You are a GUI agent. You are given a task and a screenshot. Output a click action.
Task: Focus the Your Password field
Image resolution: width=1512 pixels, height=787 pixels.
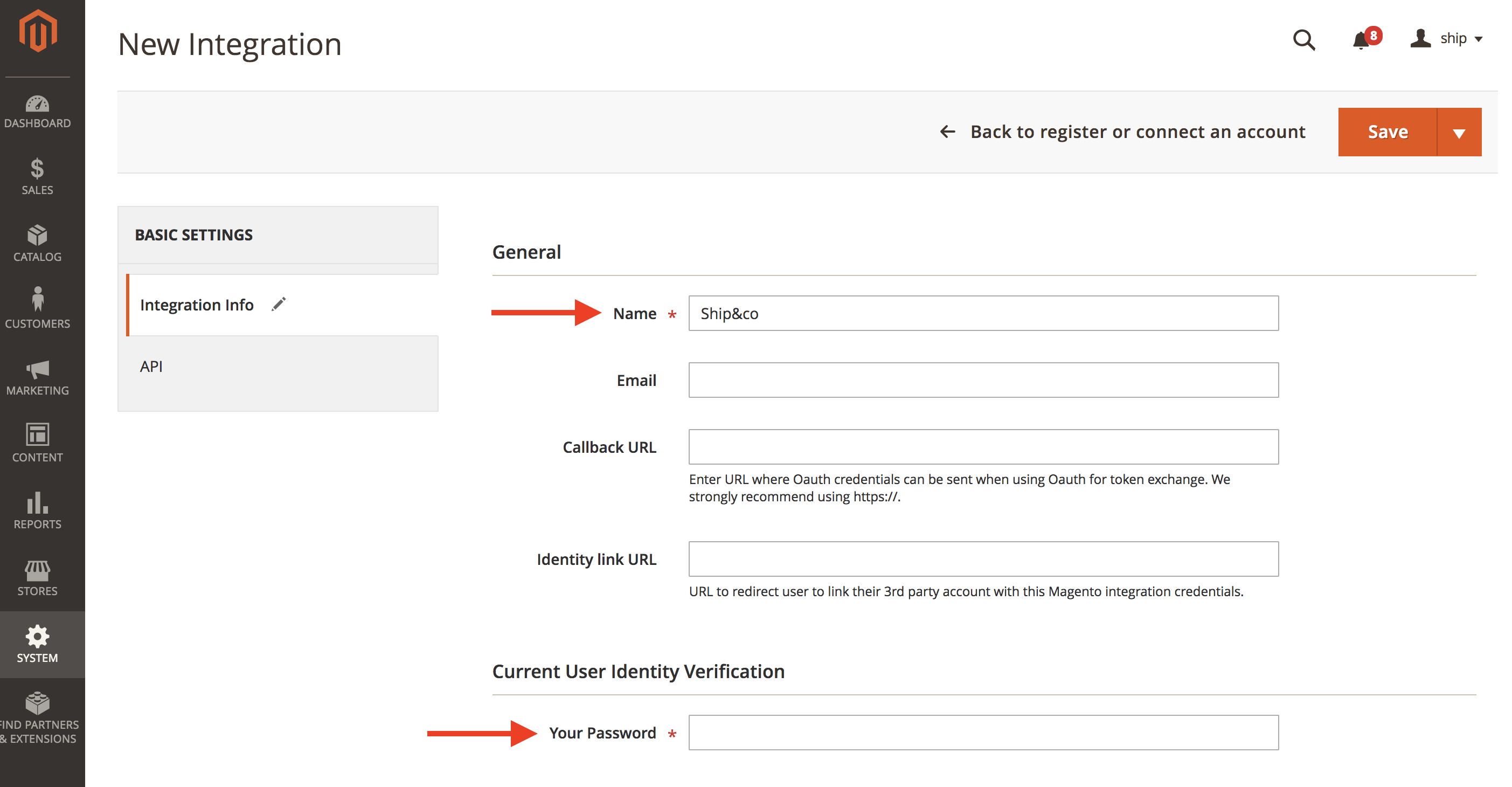pyautogui.click(x=984, y=733)
